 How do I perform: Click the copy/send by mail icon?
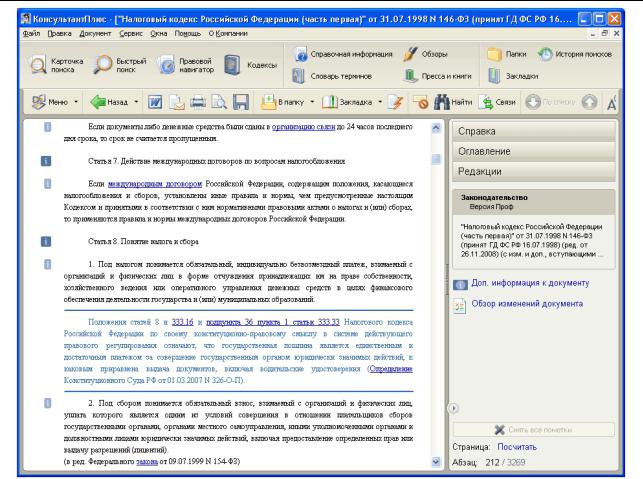point(177,102)
